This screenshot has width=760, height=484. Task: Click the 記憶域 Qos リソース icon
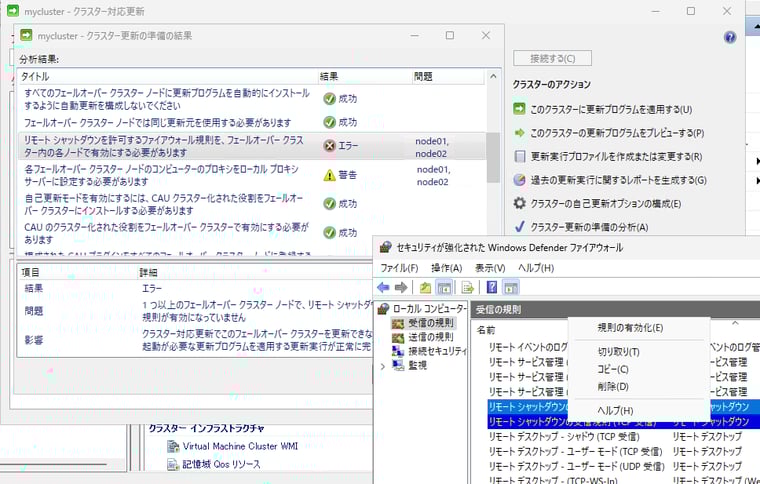pos(173,464)
